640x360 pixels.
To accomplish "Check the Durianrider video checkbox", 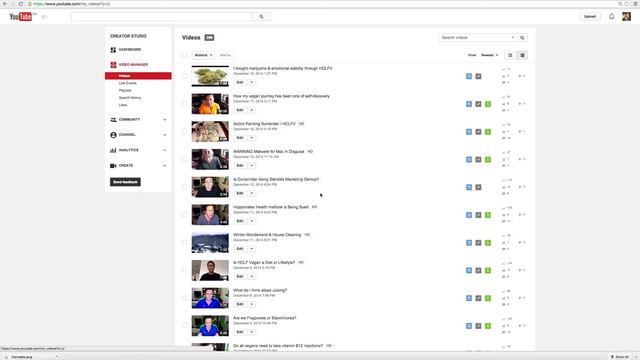I will (x=184, y=187).
